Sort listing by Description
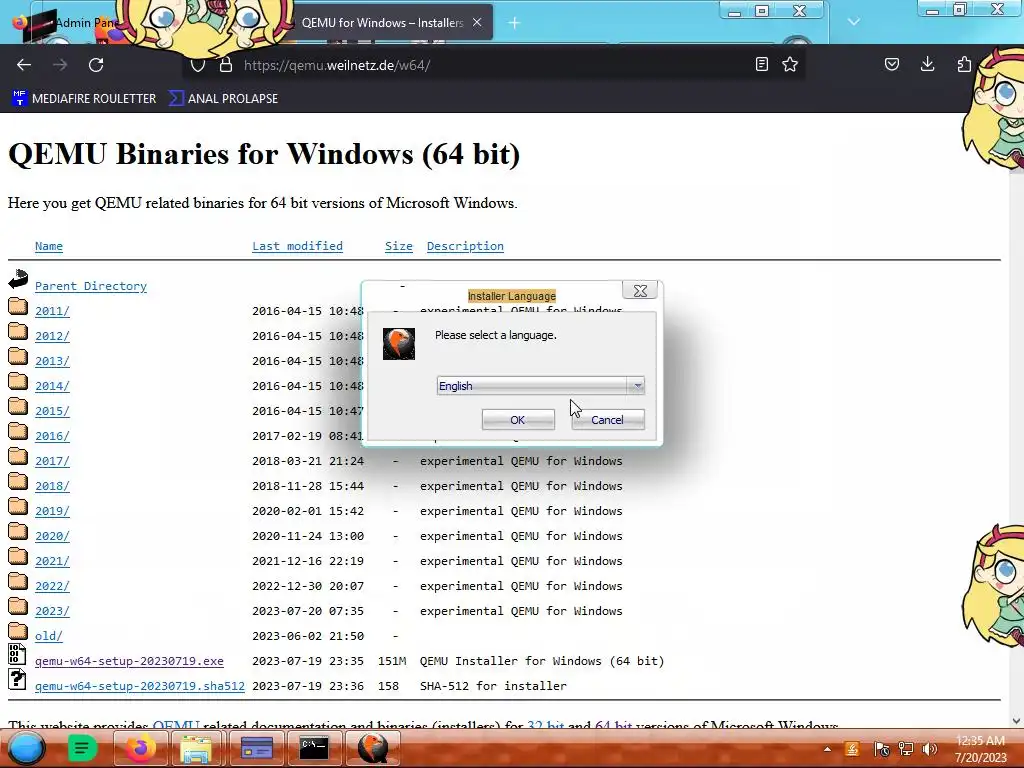This screenshot has width=1024, height=768. click(465, 246)
